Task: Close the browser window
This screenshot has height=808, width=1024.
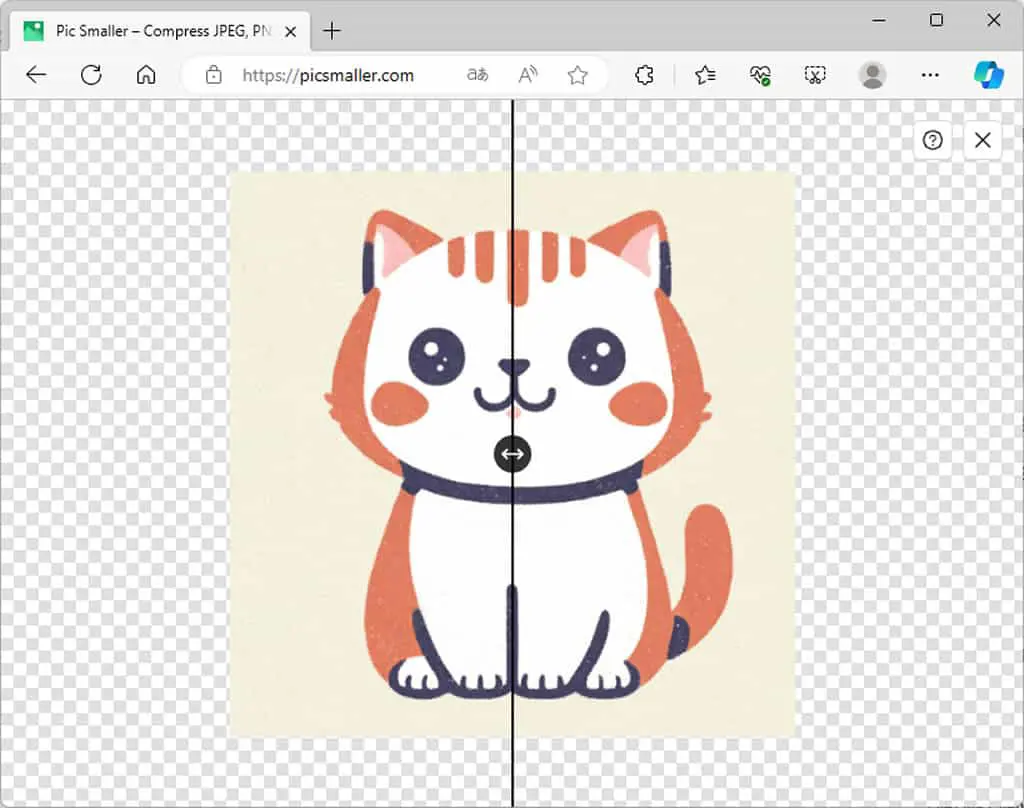Action: point(993,20)
